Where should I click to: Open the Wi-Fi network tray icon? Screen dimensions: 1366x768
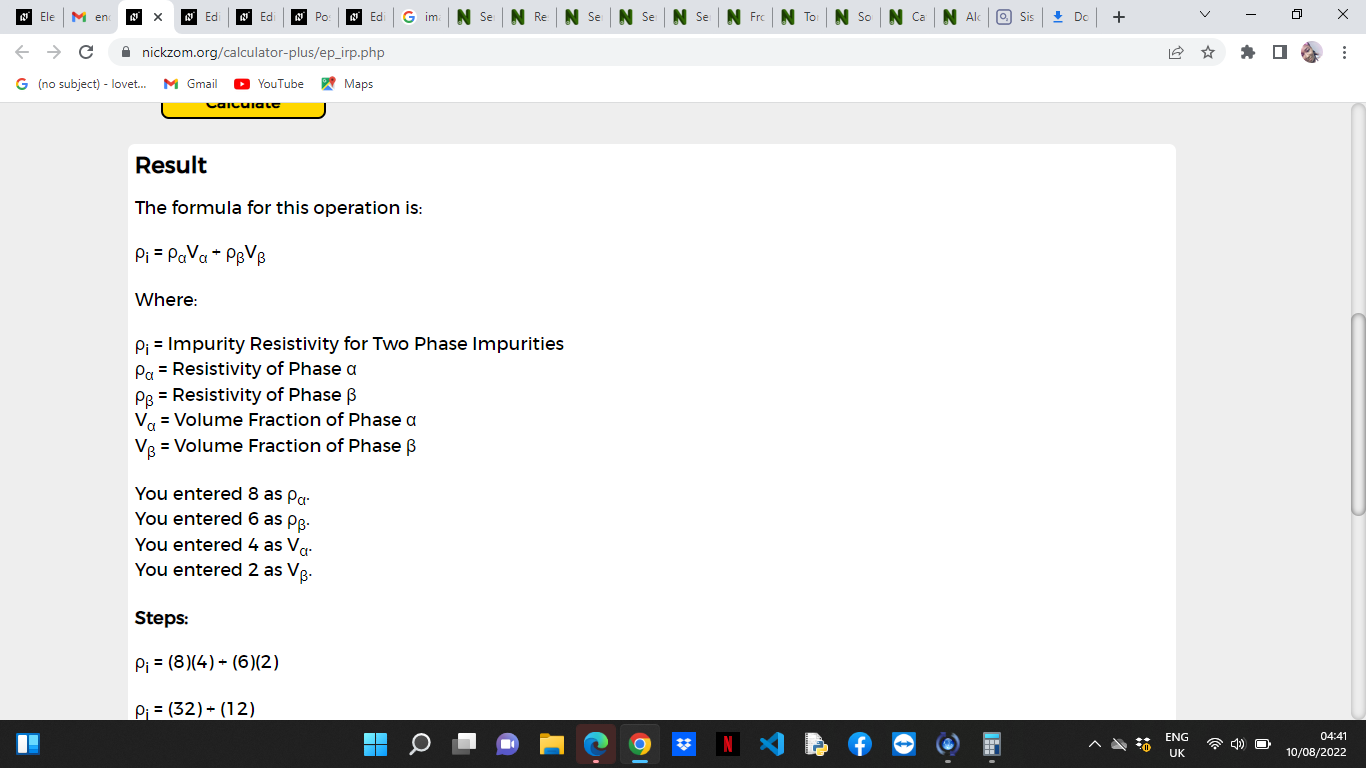click(1215, 744)
